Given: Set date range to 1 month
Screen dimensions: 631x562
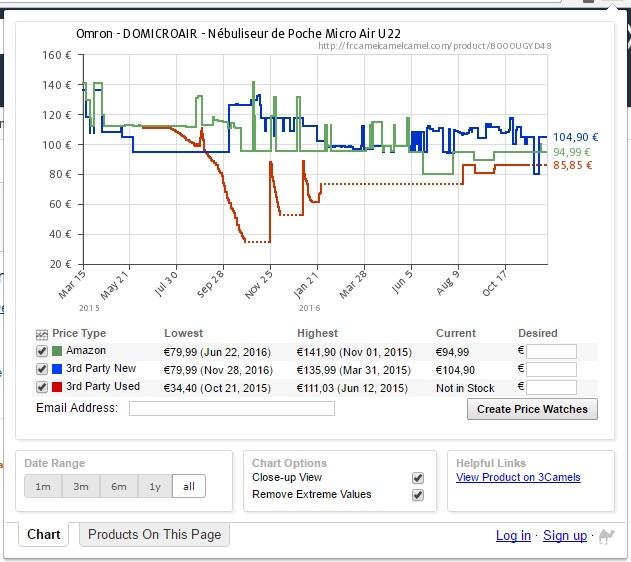Looking at the screenshot, I should coord(43,486).
